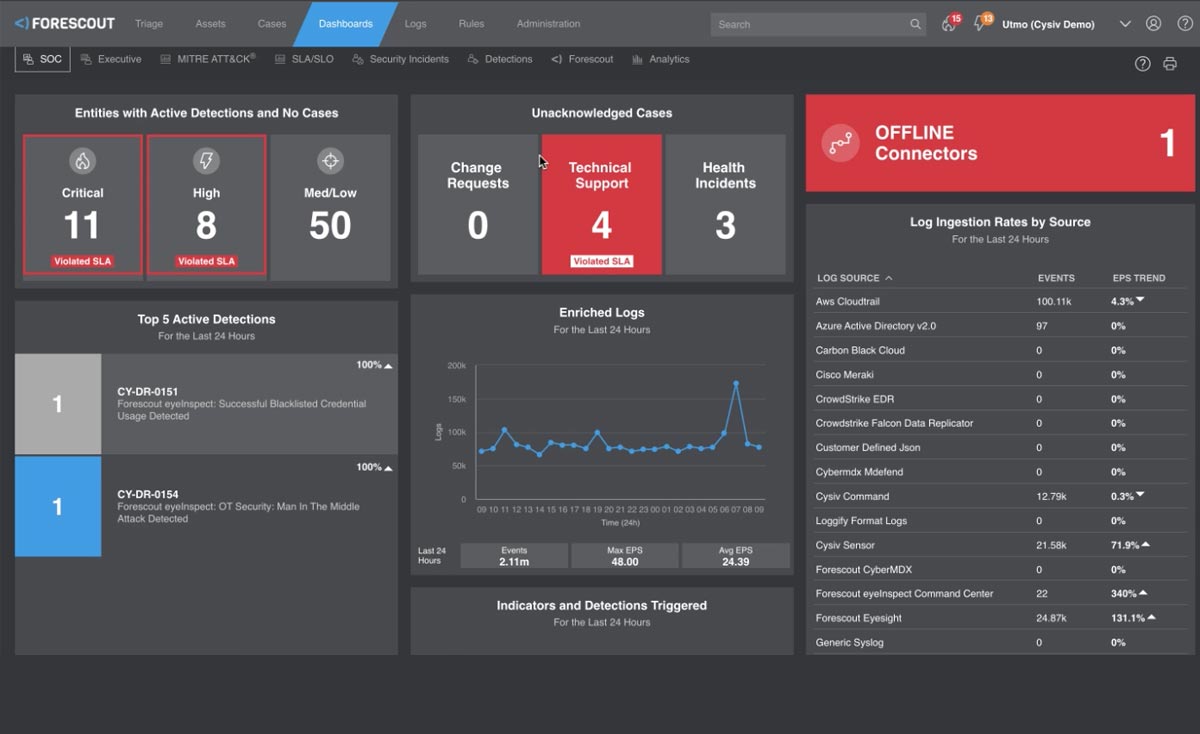Open the Rules menu
This screenshot has width=1200, height=734.
[x=471, y=24]
